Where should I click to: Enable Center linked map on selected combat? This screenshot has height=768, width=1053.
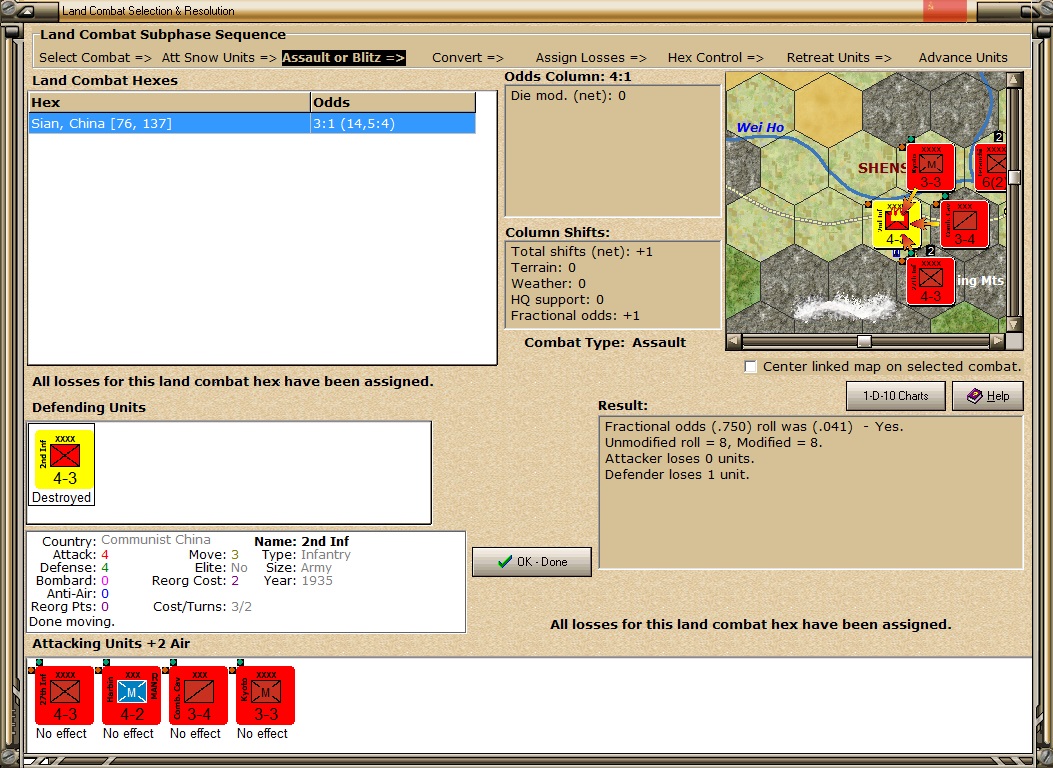[x=751, y=367]
